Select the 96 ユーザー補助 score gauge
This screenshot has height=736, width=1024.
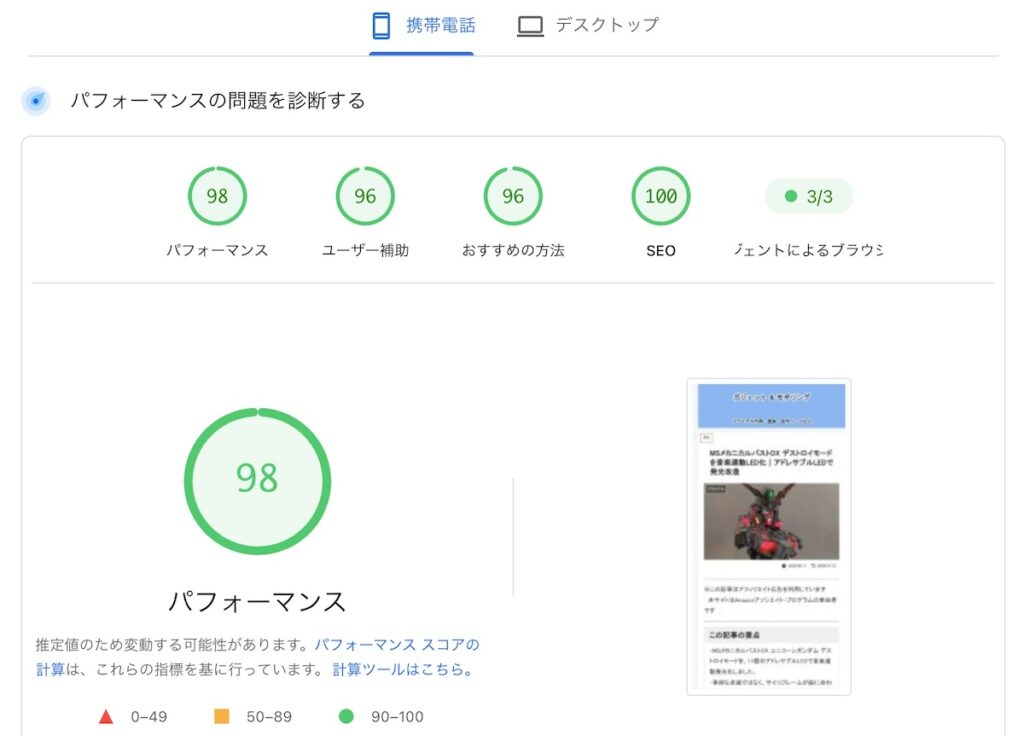(365, 196)
